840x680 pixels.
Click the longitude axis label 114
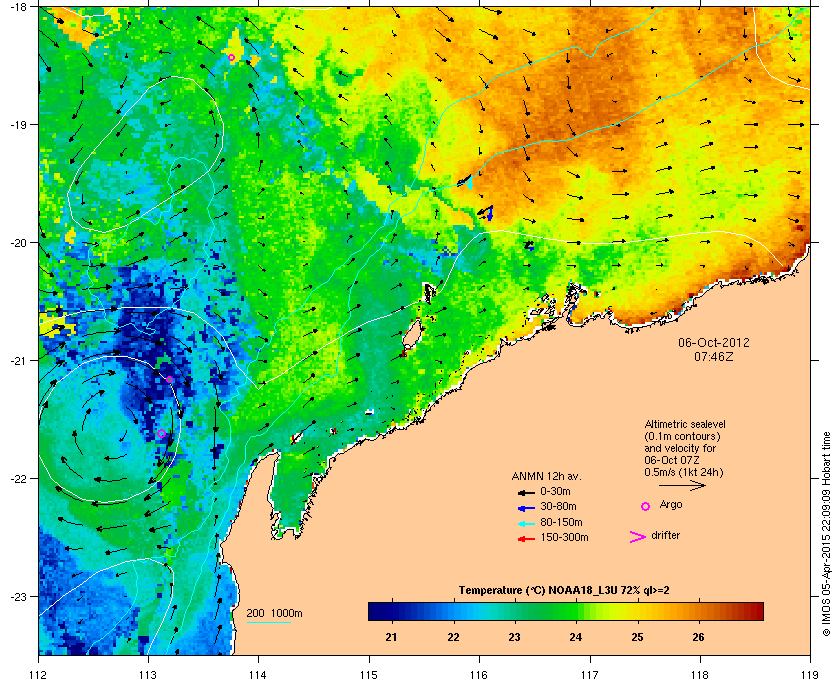tap(258, 674)
